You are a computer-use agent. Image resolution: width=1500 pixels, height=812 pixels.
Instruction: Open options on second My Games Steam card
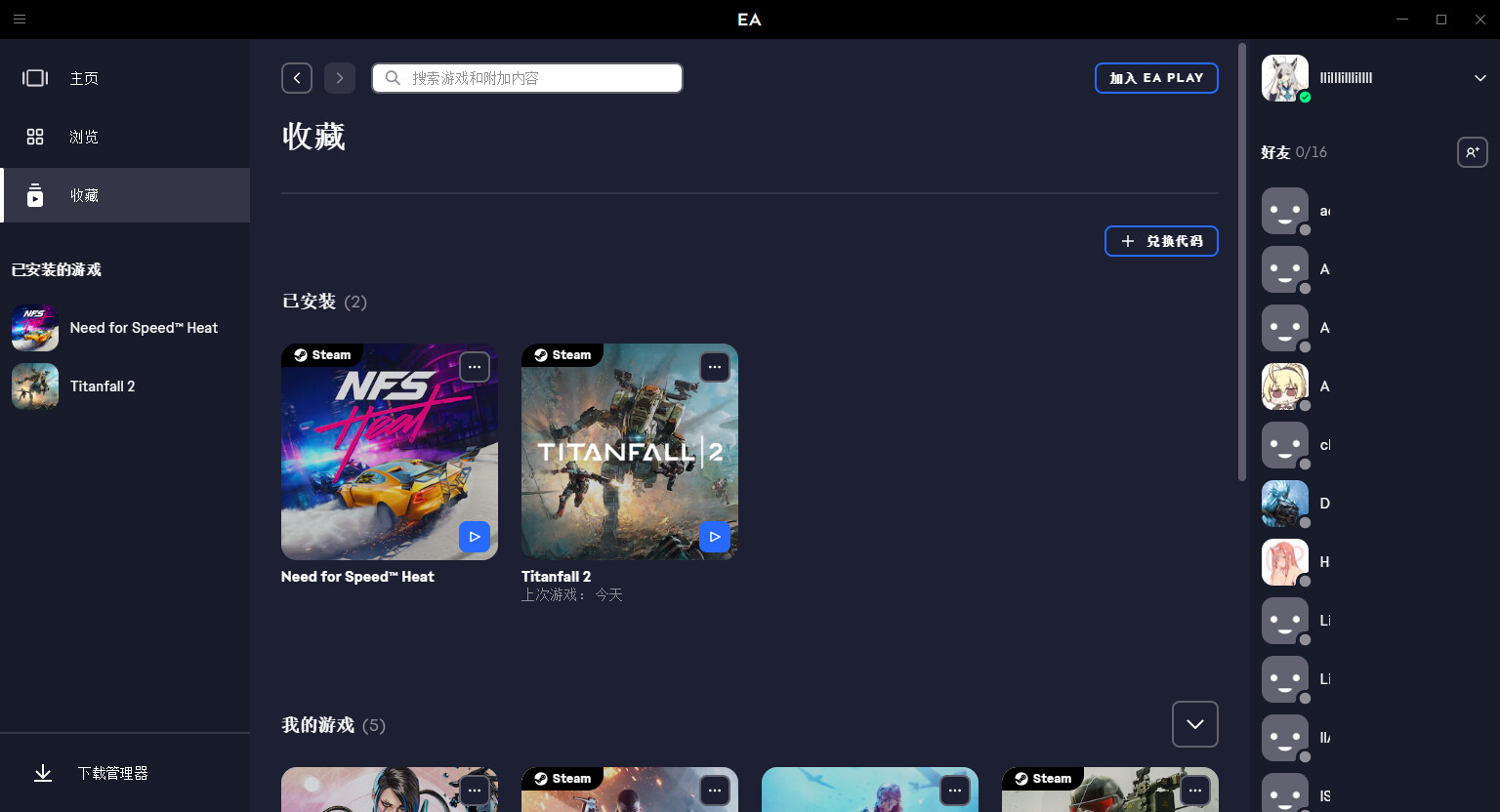pos(715,791)
